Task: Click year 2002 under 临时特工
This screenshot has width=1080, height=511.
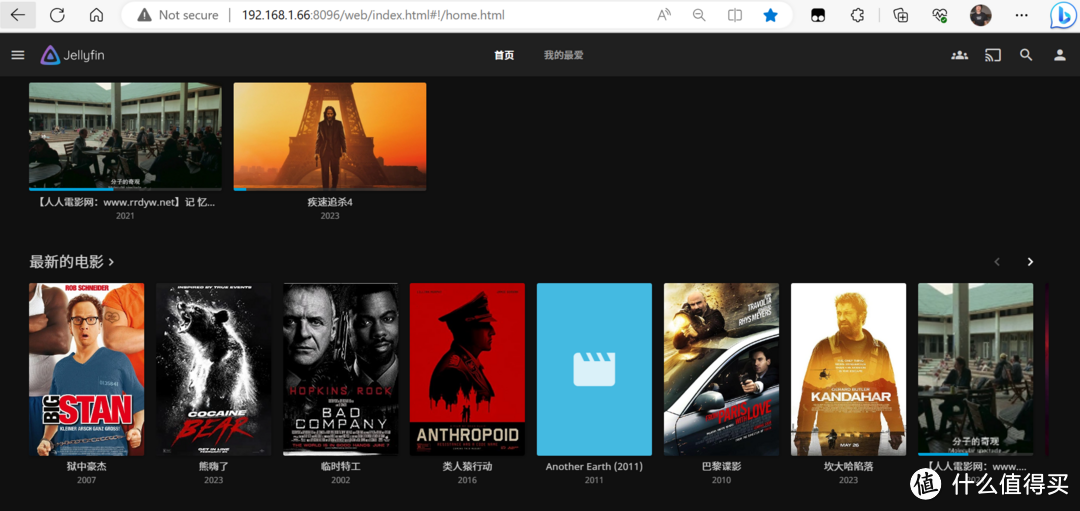Action: tap(340, 480)
